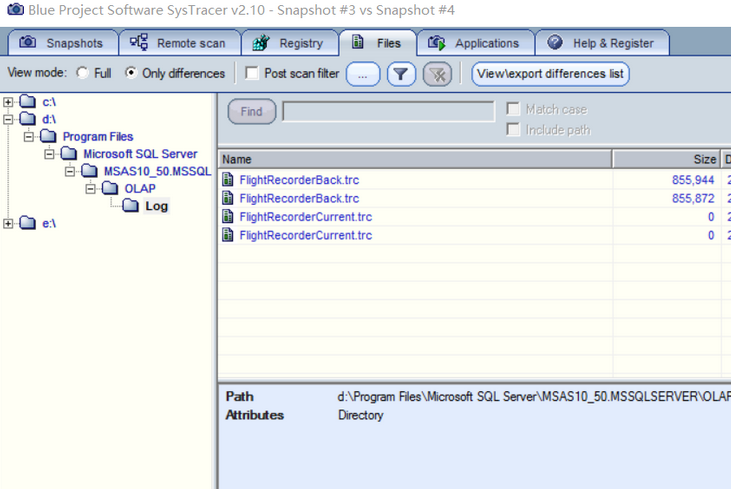Expand the e:\ drive node
731x489 pixels.
(x=8, y=223)
